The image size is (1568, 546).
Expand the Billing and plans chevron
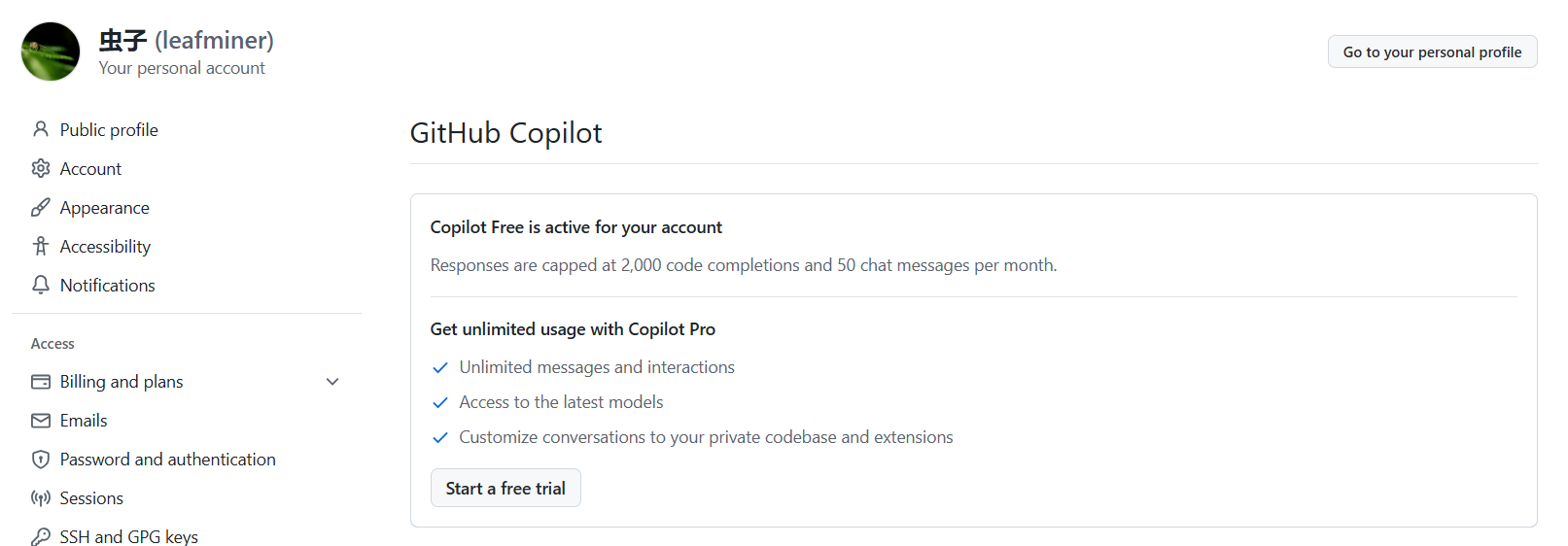[332, 382]
